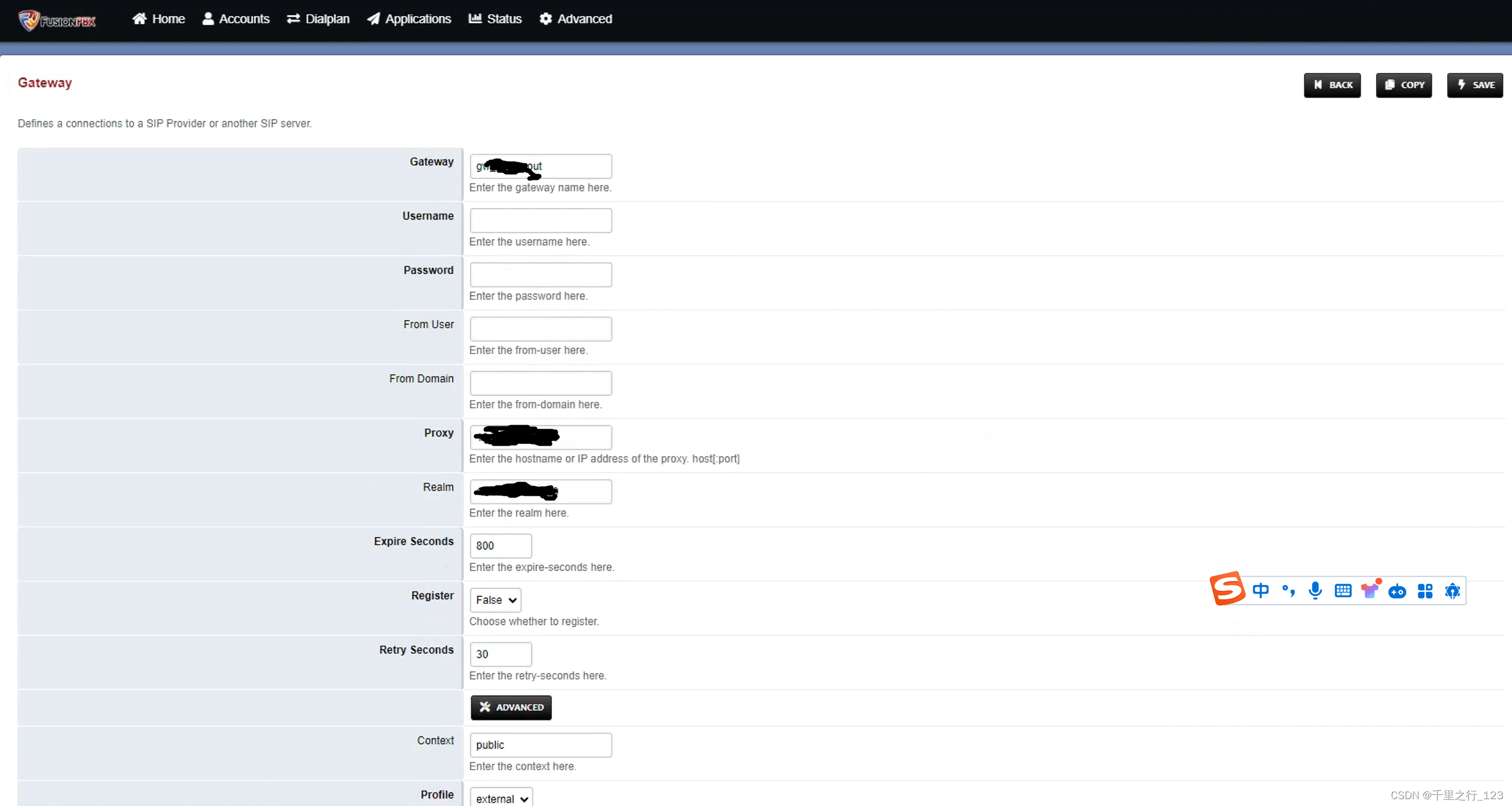The height and width of the screenshot is (806, 1512).
Task: Open the Register dropdown
Action: [496, 600]
